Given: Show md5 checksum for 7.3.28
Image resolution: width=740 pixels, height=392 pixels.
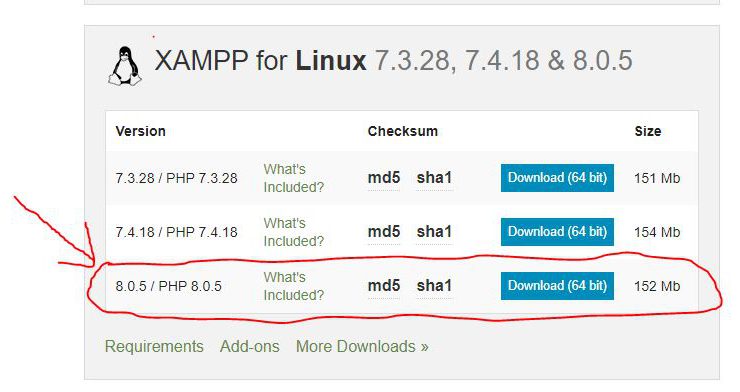Looking at the screenshot, I should coord(384,178).
